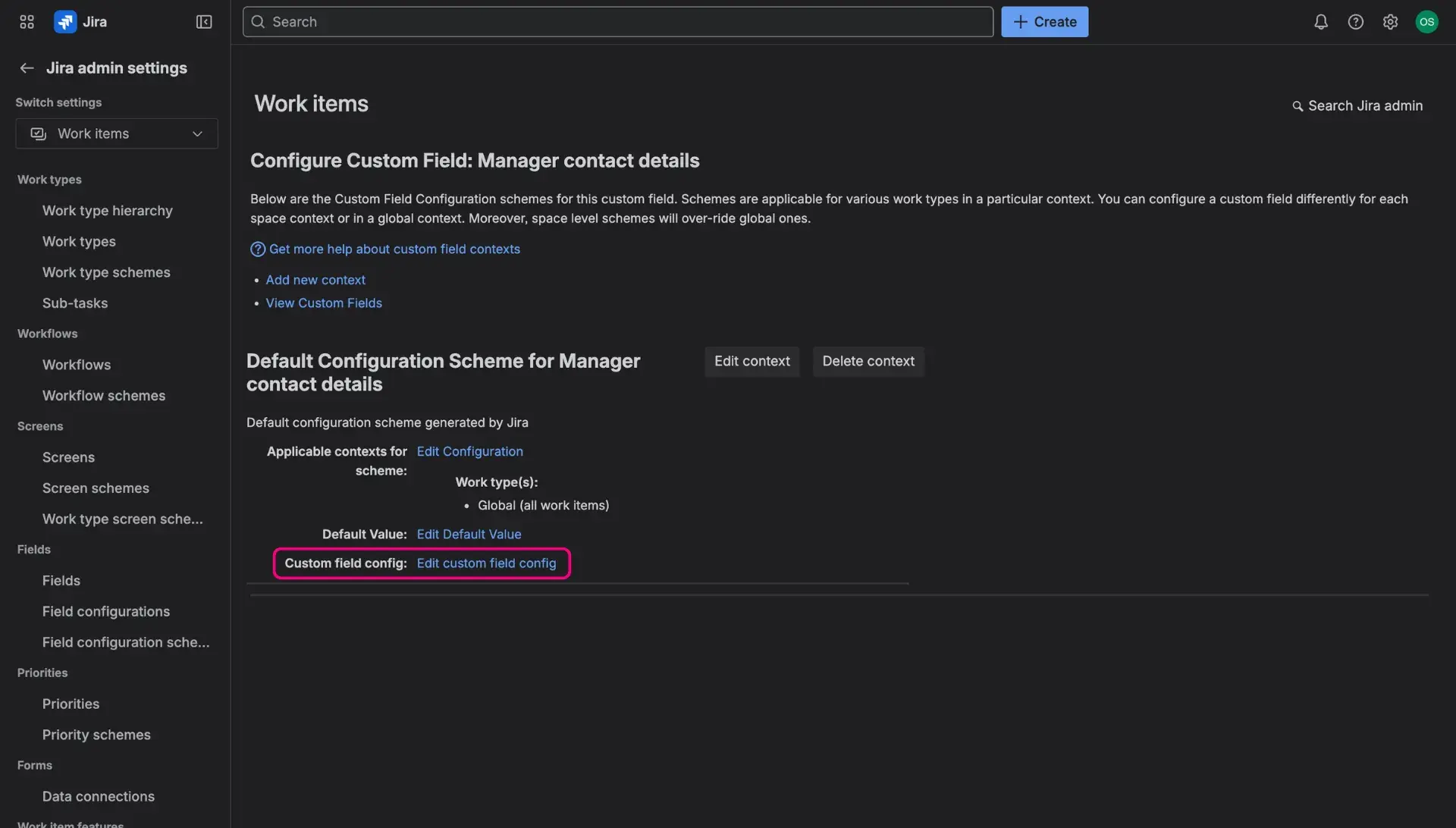Click Edit custom field config
1456x828 pixels.
tap(487, 563)
